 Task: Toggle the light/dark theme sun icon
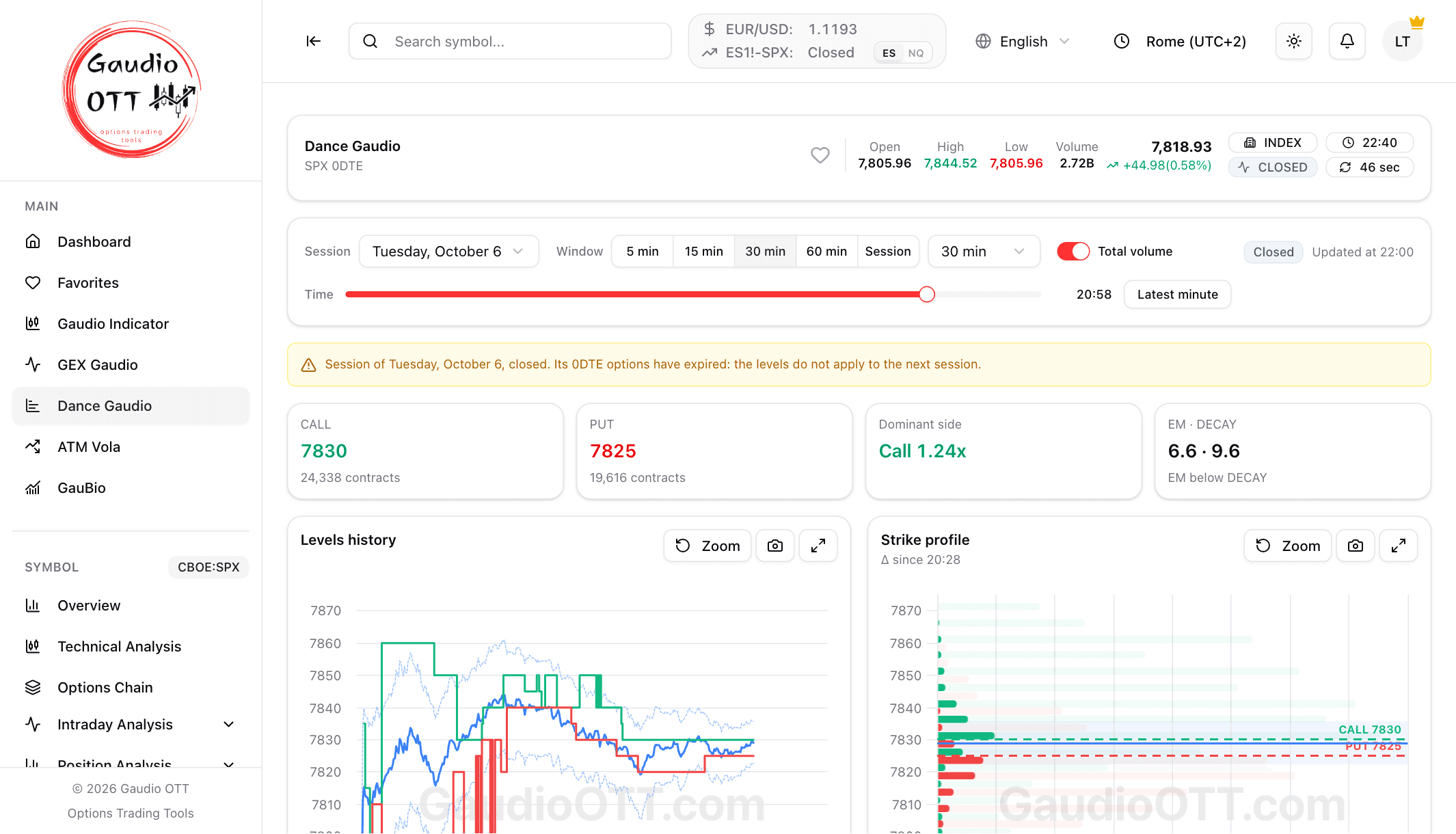[1293, 41]
